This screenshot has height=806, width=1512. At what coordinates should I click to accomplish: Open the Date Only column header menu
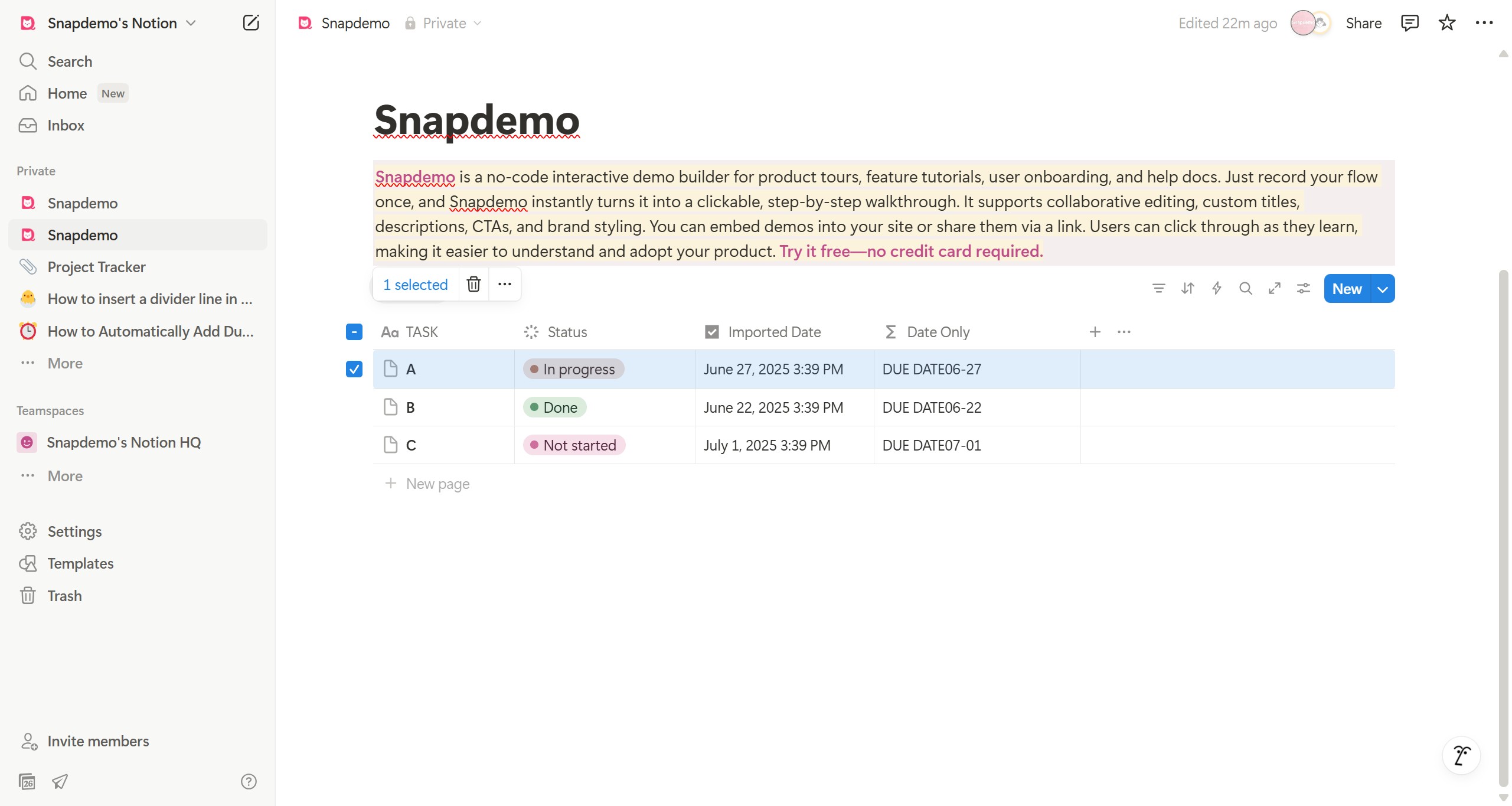(x=977, y=332)
